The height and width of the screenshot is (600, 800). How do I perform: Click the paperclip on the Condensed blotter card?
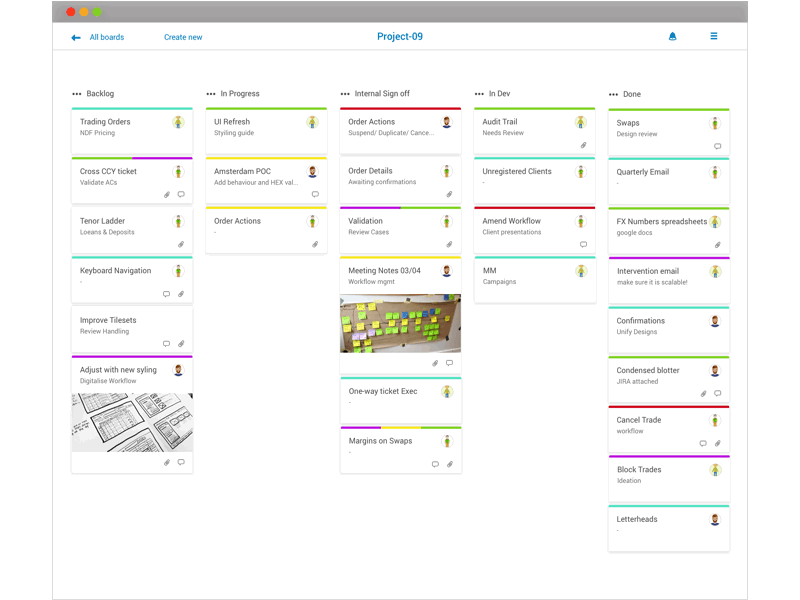(703, 393)
